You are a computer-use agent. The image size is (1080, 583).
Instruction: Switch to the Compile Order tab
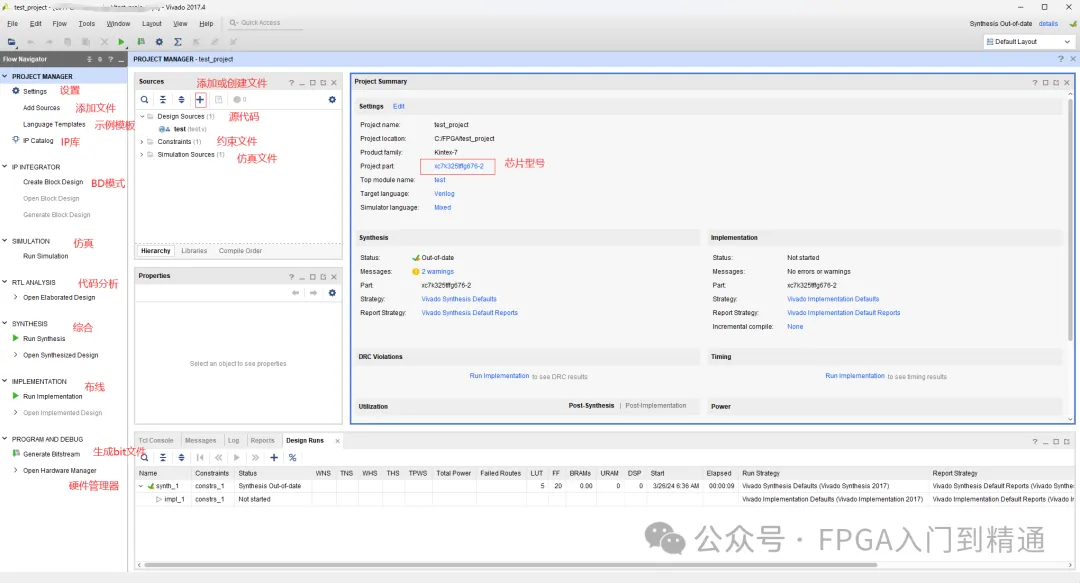tap(240, 251)
